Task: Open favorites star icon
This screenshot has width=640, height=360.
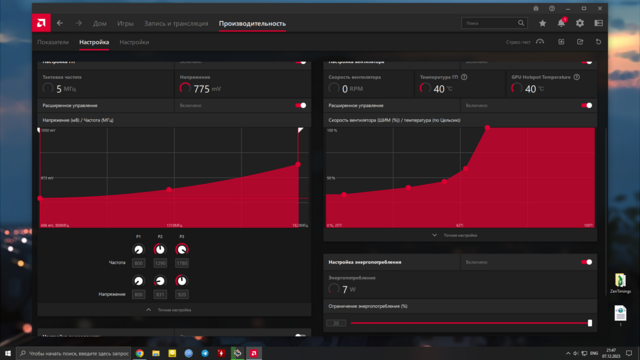Action: [x=542, y=23]
